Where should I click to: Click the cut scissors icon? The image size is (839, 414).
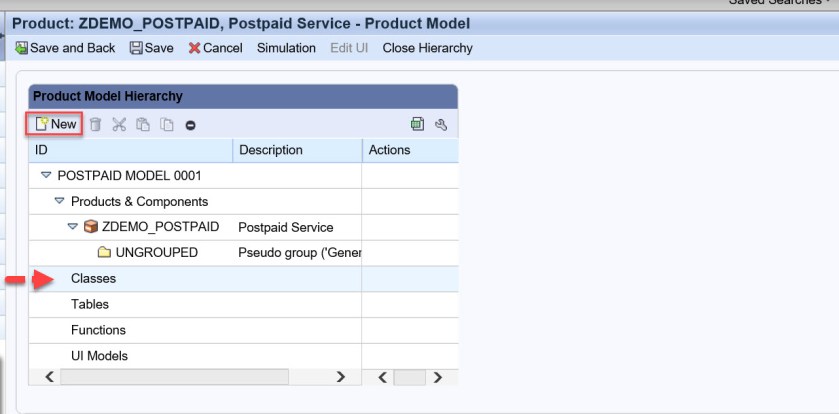[119, 125]
